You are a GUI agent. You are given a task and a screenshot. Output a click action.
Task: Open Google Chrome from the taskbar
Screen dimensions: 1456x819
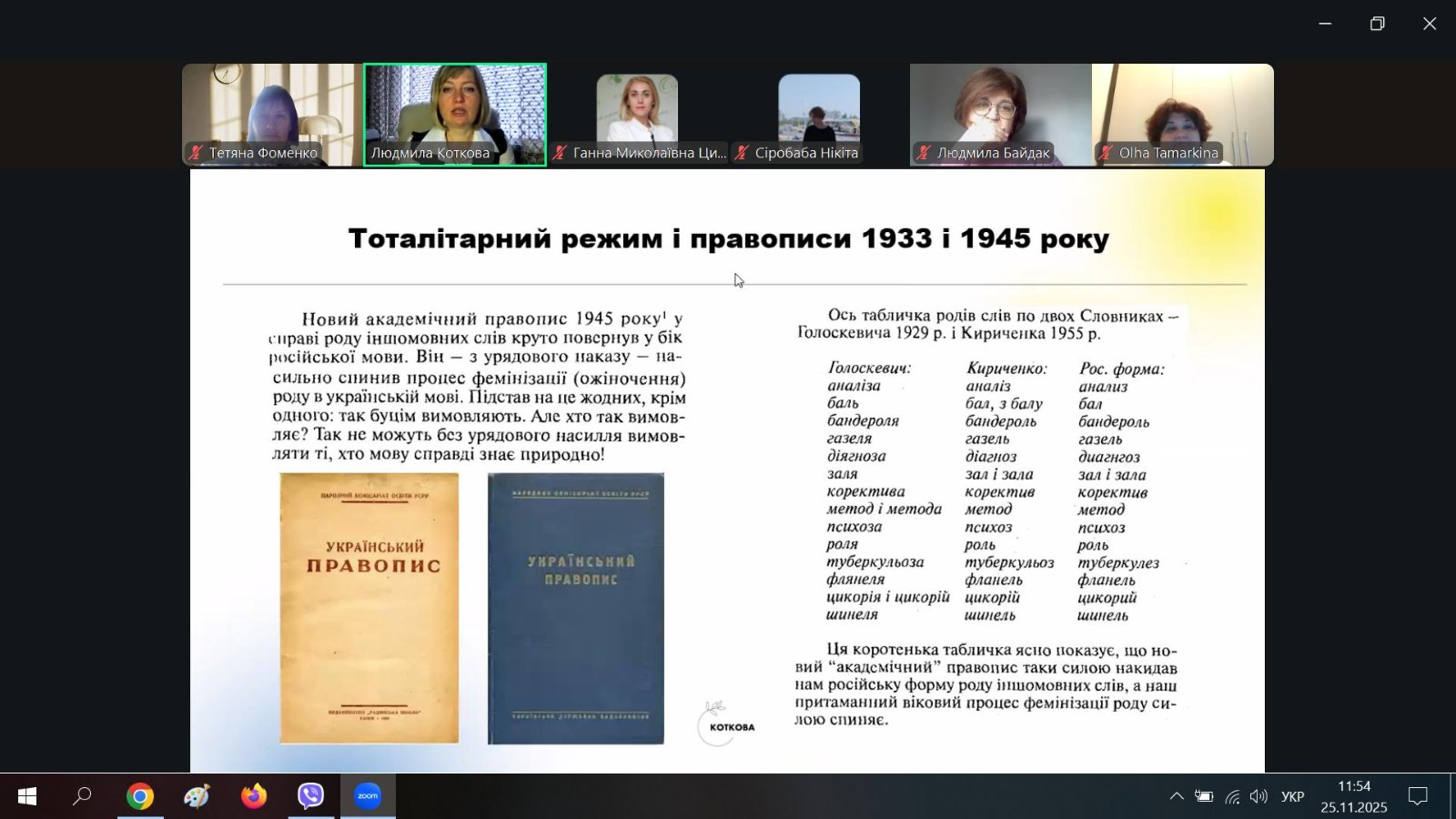tap(139, 797)
